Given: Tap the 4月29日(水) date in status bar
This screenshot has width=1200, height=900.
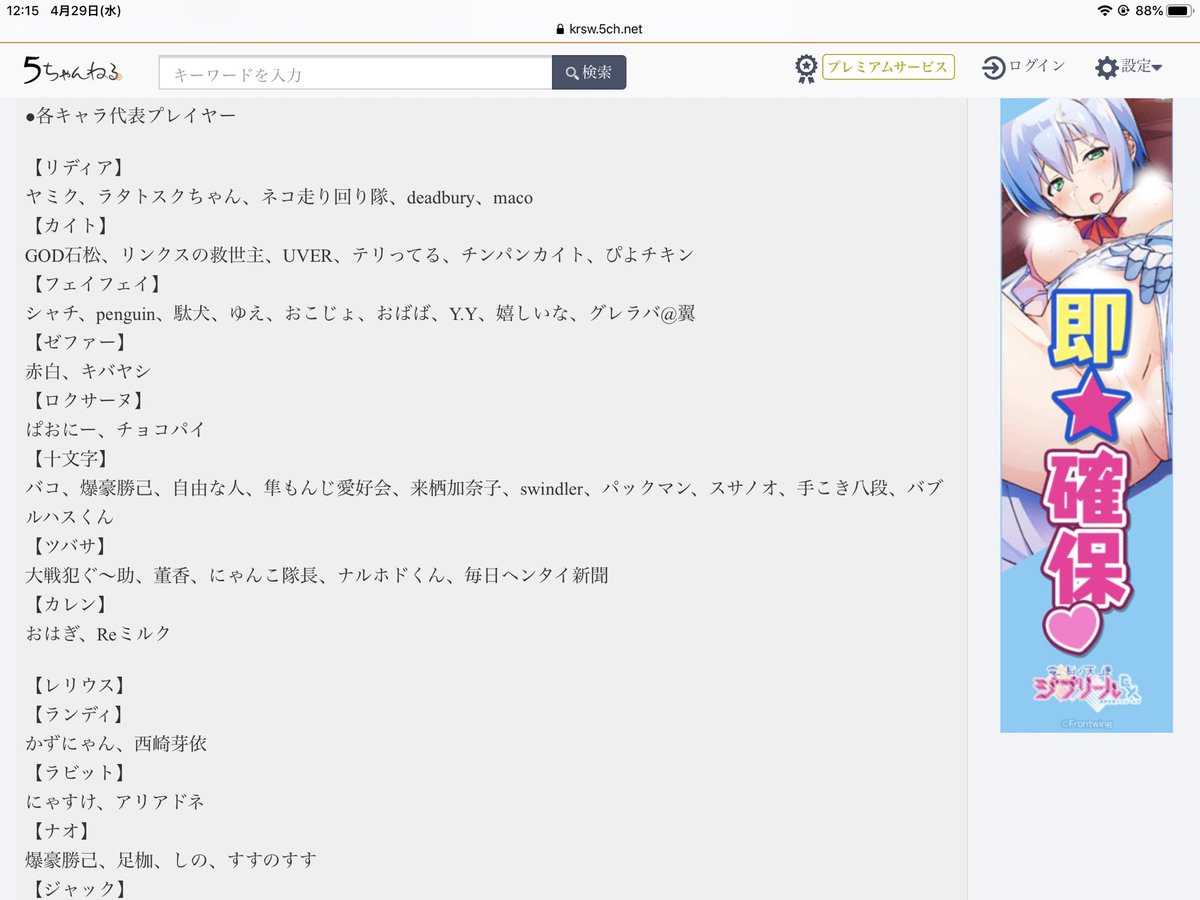Looking at the screenshot, I should 88,10.
